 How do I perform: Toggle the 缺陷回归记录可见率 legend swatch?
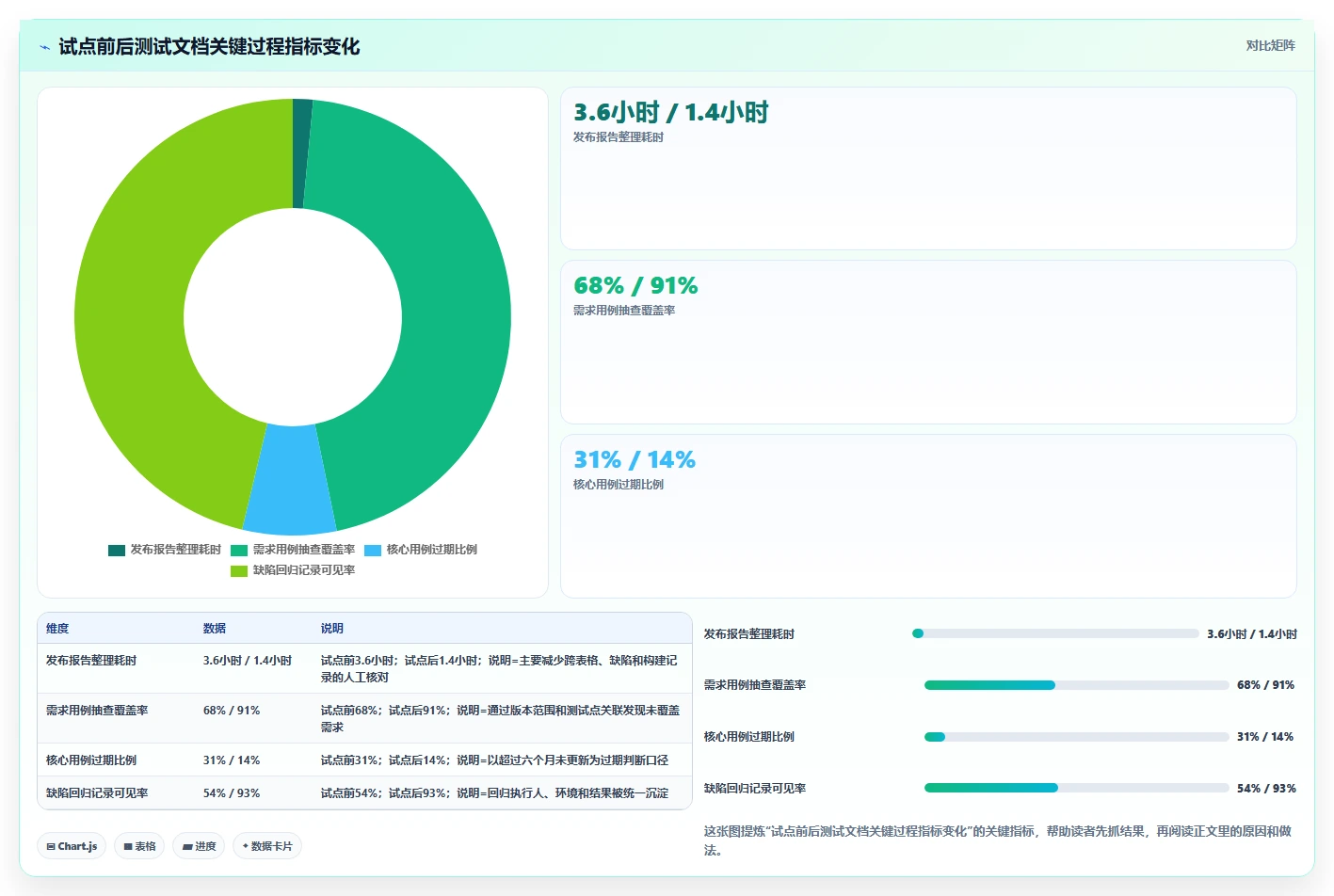[239, 570]
